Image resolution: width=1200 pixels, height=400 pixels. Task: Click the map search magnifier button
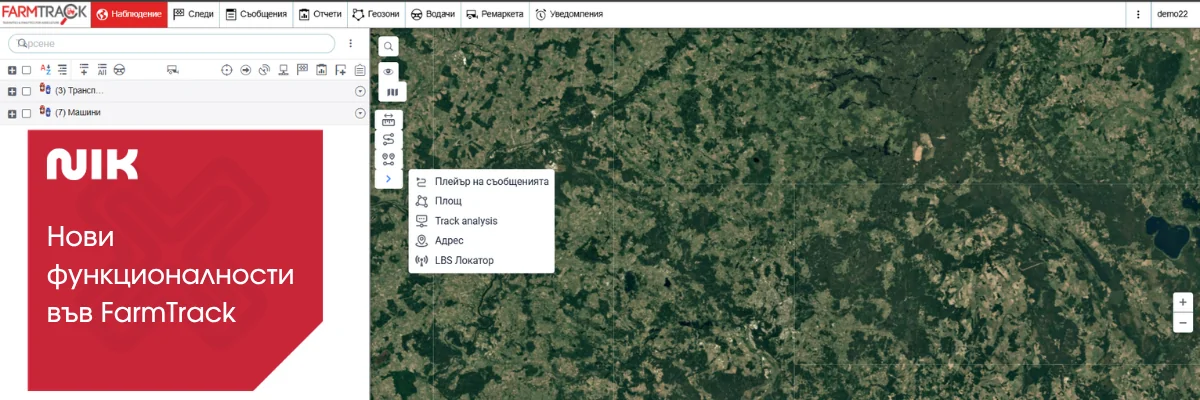tap(388, 46)
